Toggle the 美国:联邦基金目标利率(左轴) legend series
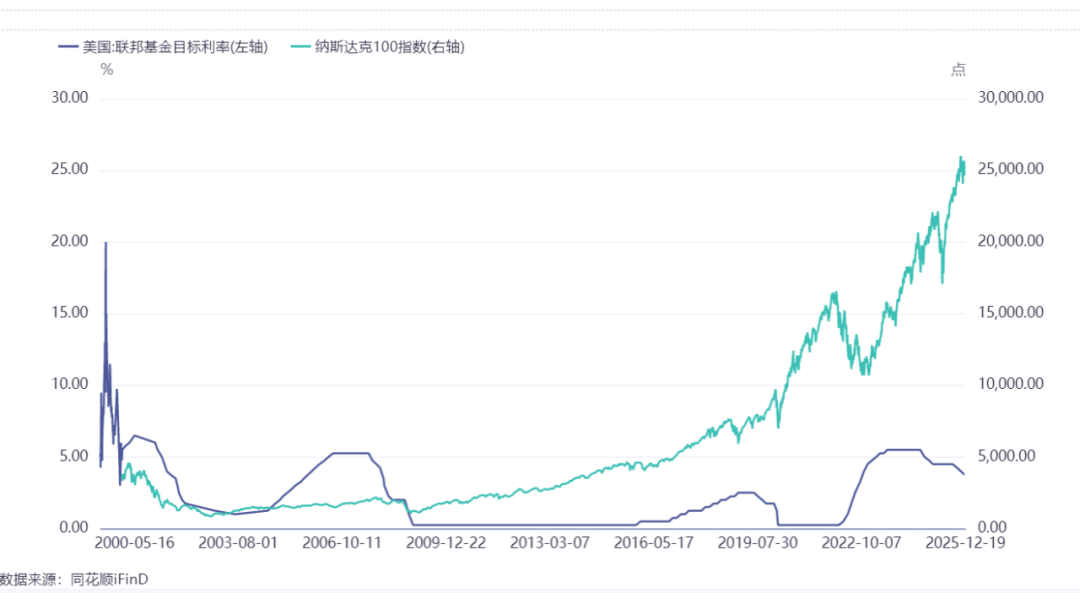The image size is (1080, 593). (163, 47)
